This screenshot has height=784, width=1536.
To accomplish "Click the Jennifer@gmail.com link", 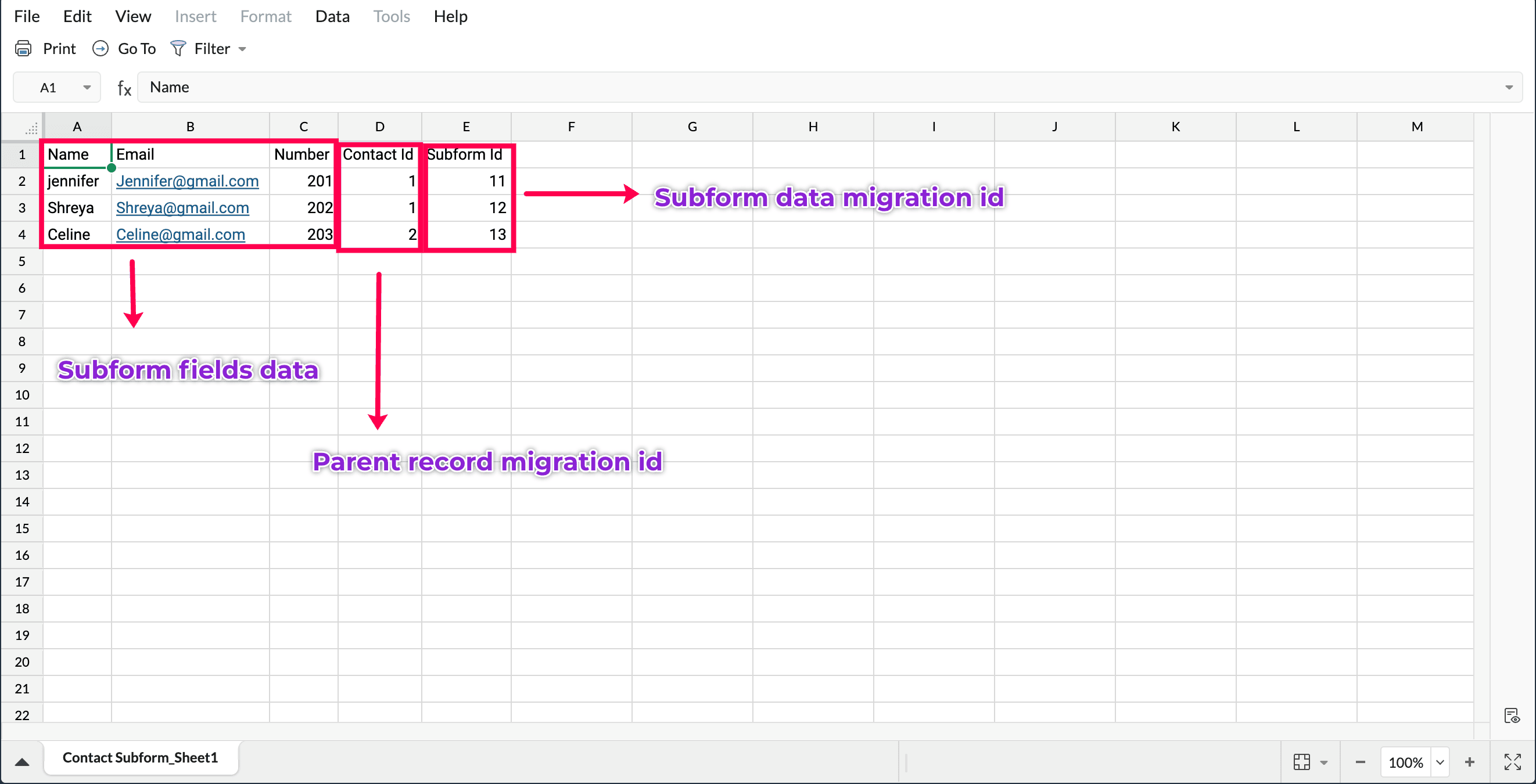I will [187, 181].
